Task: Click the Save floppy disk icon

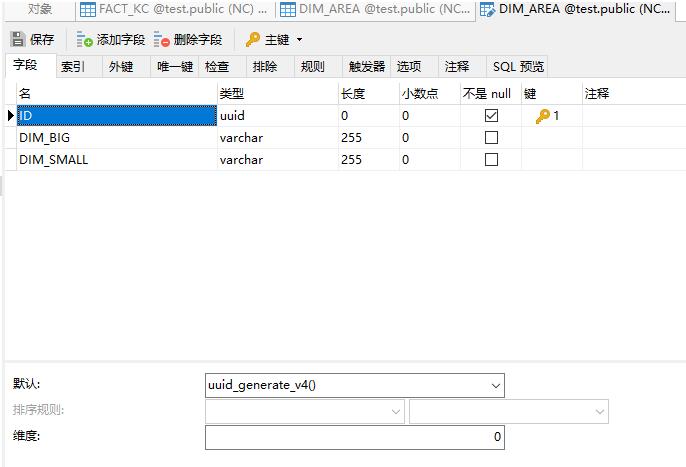Action: click(x=18, y=40)
